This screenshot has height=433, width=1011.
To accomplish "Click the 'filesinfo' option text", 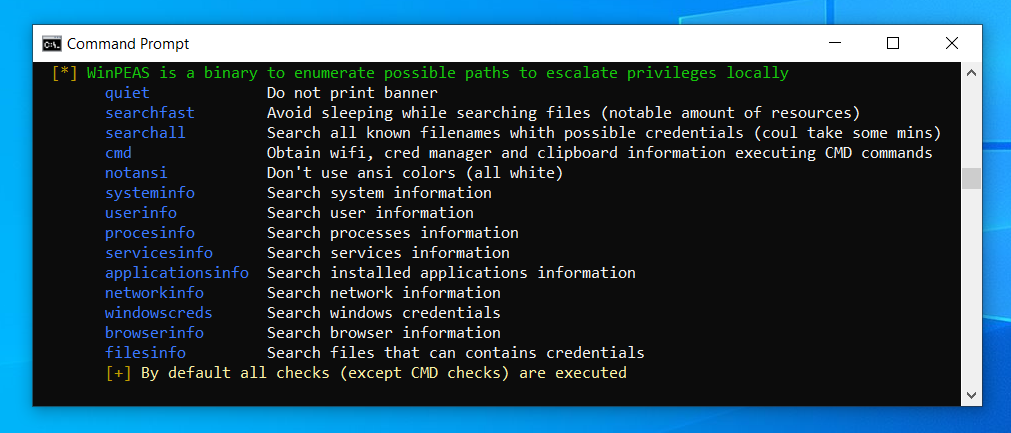I will (145, 353).
